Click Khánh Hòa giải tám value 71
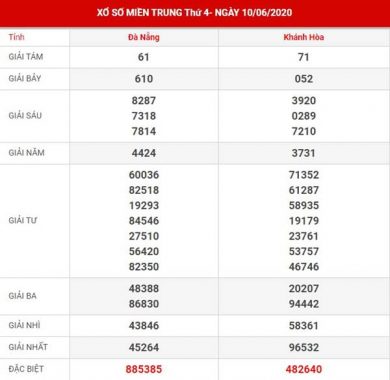Screen dimensions: 390x380 point(304,57)
